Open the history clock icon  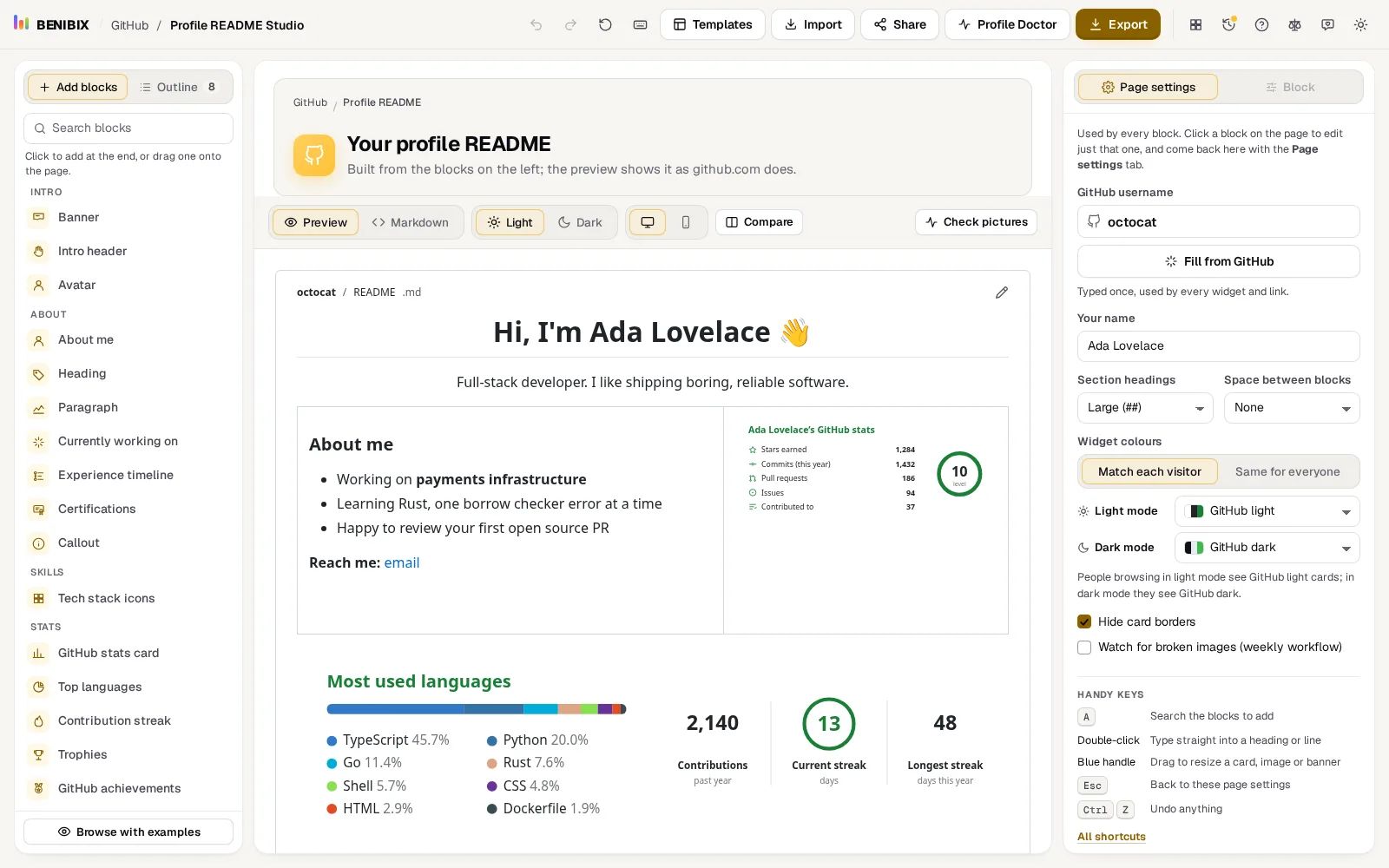tap(1228, 25)
